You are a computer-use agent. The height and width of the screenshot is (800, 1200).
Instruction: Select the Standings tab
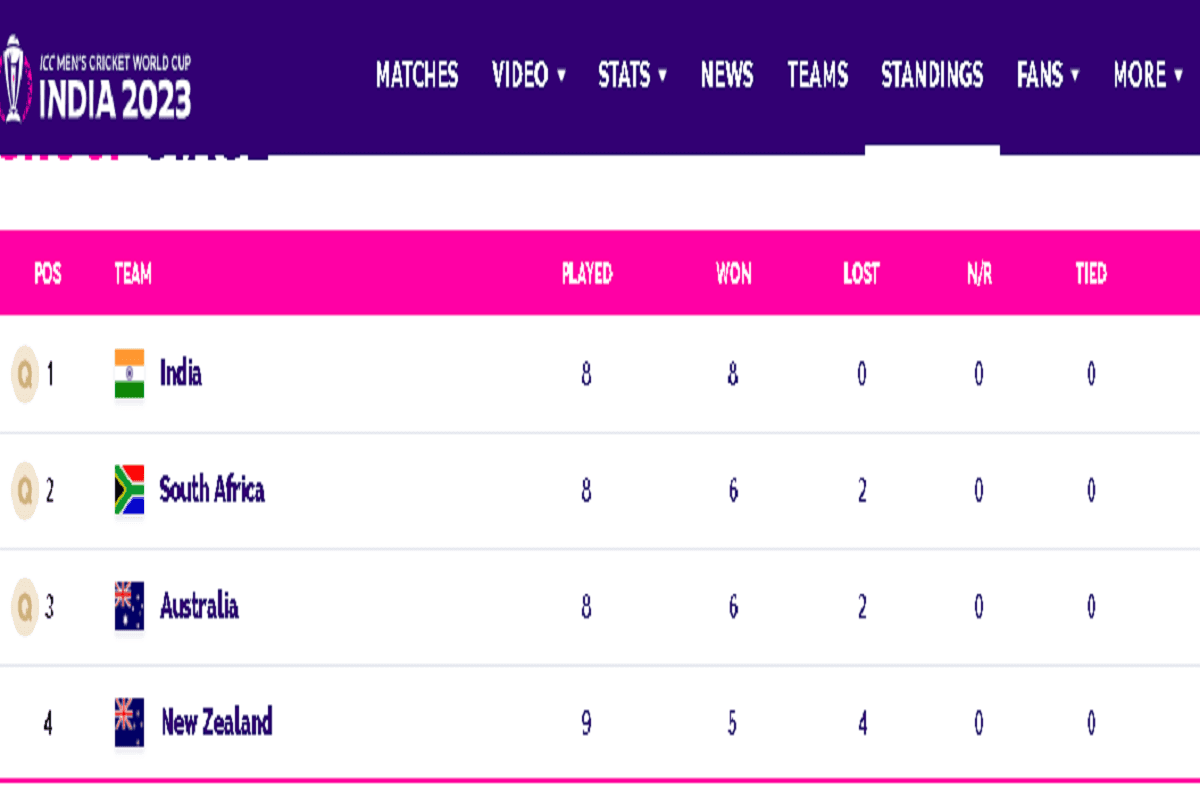[932, 75]
